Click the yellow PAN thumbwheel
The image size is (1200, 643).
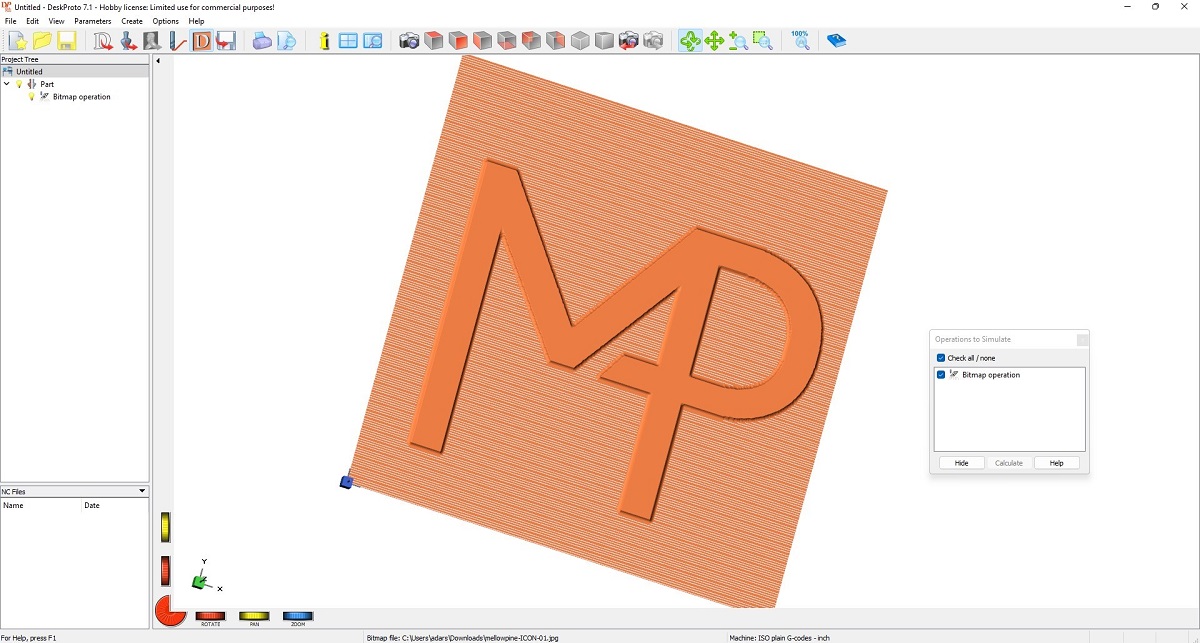pos(254,616)
